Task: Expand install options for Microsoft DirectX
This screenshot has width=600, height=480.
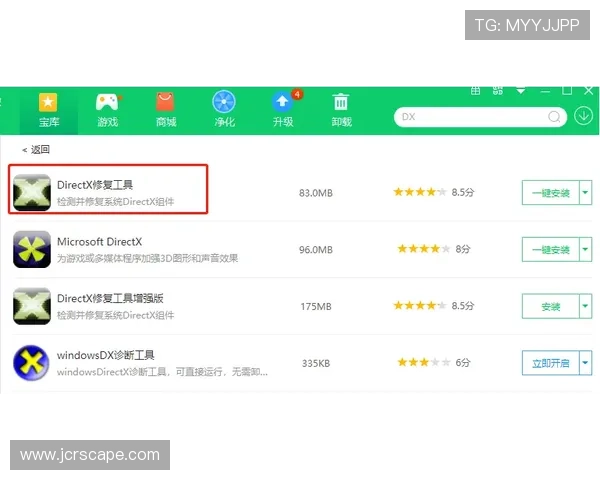Action: (x=585, y=250)
